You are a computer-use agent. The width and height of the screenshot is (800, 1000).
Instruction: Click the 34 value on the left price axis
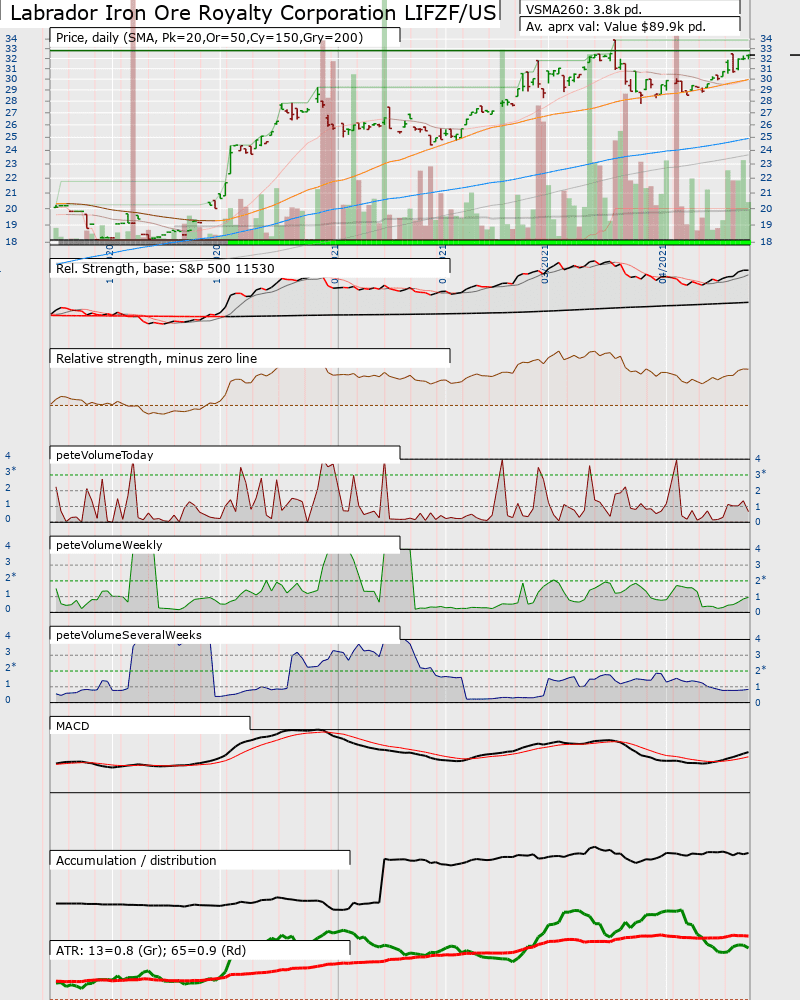(11, 38)
